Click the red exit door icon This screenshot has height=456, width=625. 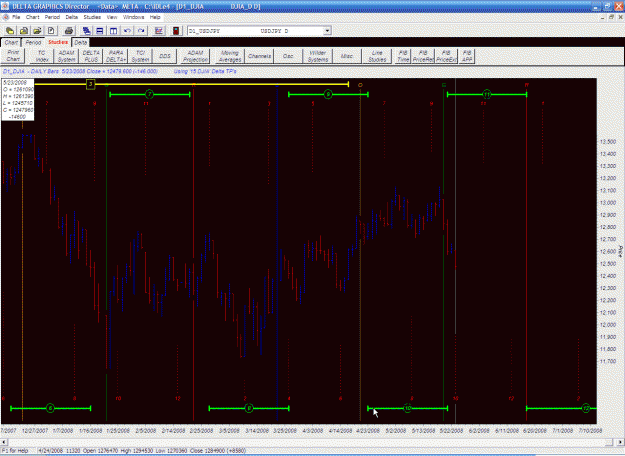(176, 31)
